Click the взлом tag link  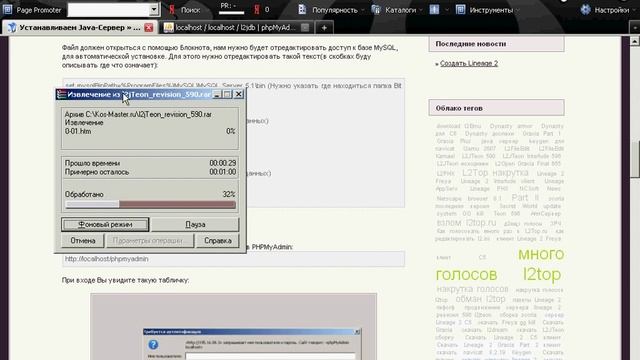pos(449,223)
